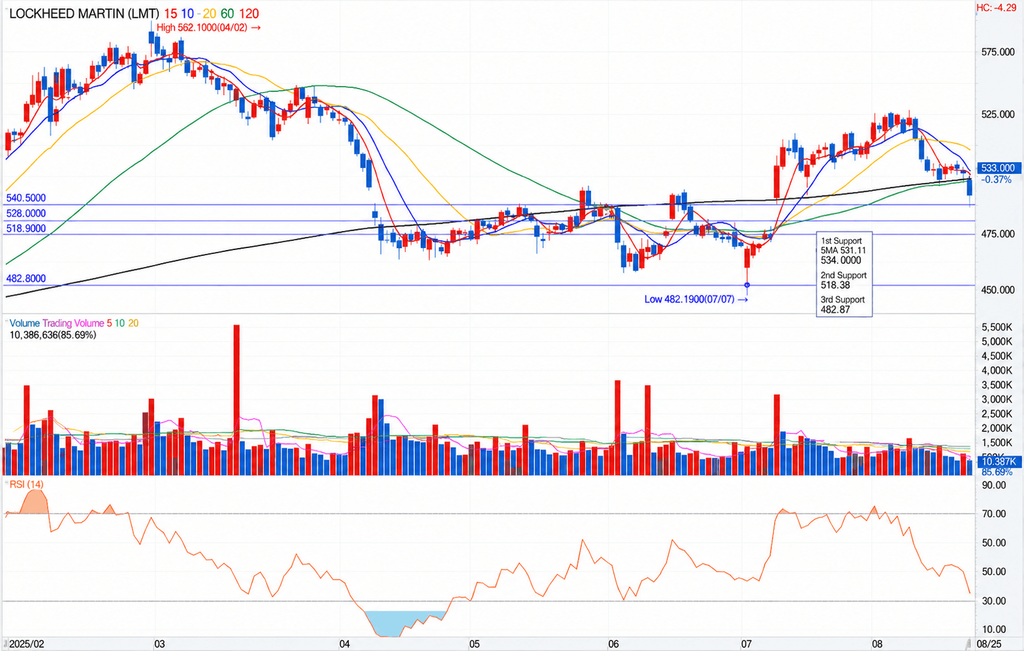The height and width of the screenshot is (651, 1024).
Task: Click the HC: -4.29 readout
Action: pos(997,8)
